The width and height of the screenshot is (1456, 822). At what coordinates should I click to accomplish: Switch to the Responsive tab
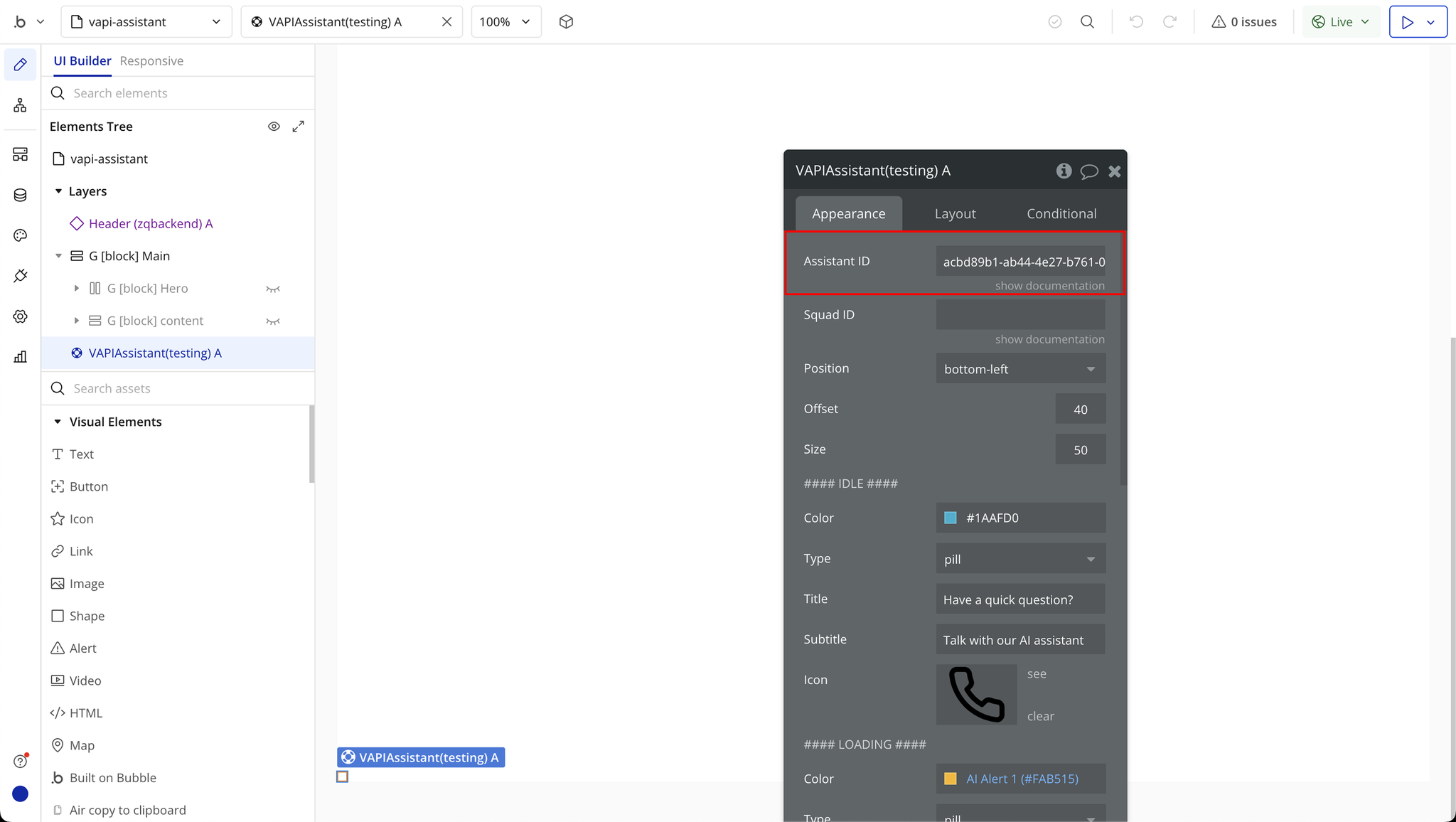tap(151, 61)
